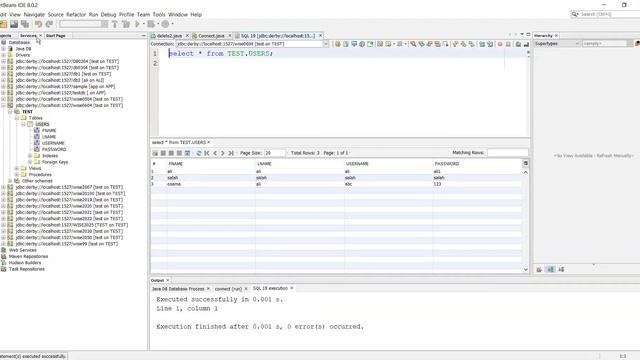This screenshot has height=360, width=640.
Task: Click the Stop Macro Recording icon
Action: pyautogui.click(x=508, y=44)
